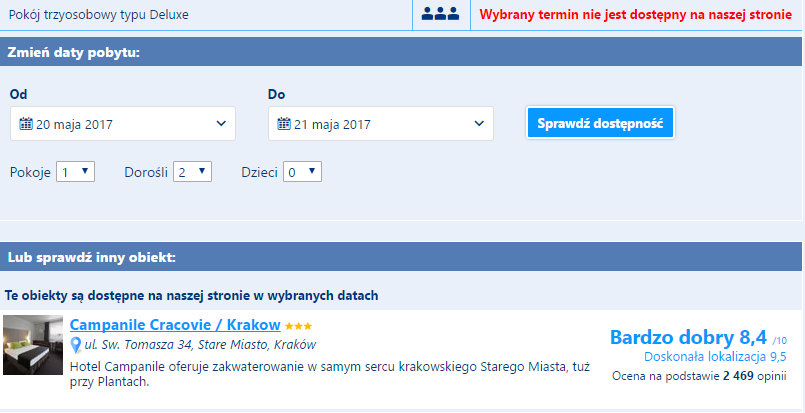Screen dimensions: 805x413
Task: Click Ocena na podstawie 2 469 opinii
Action: [x=699, y=377]
